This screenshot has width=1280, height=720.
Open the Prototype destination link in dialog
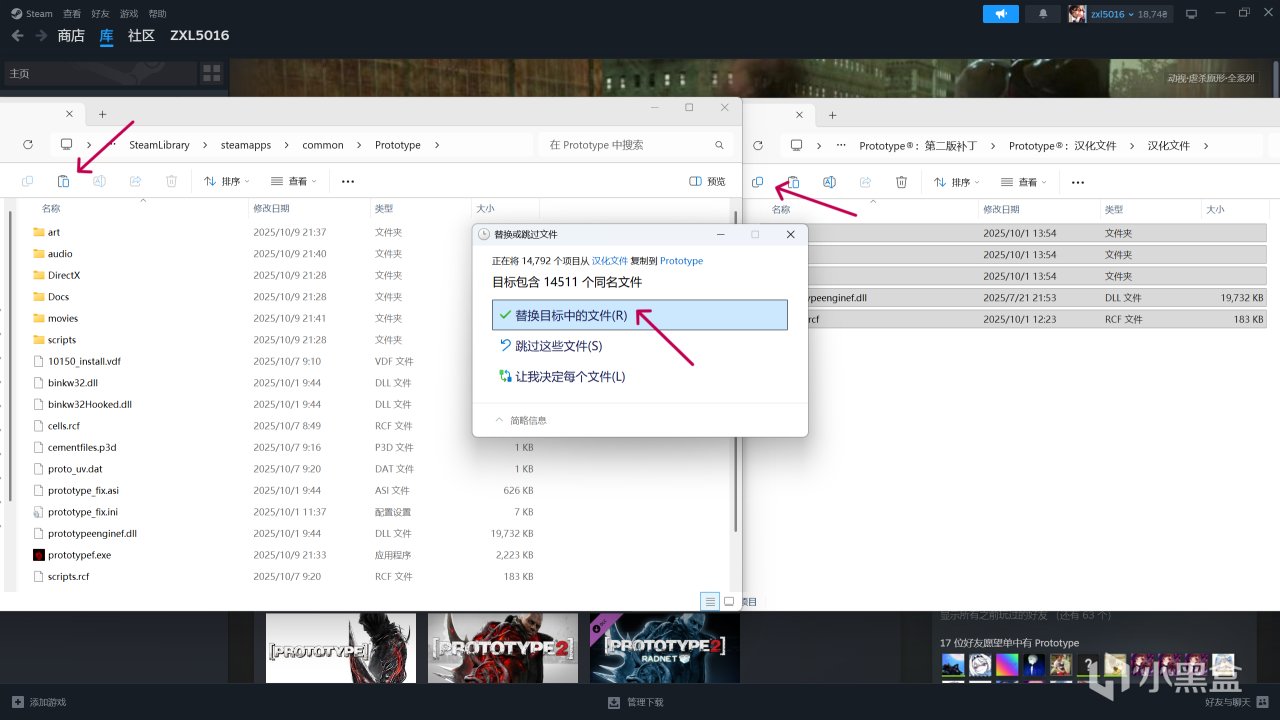tap(681, 261)
